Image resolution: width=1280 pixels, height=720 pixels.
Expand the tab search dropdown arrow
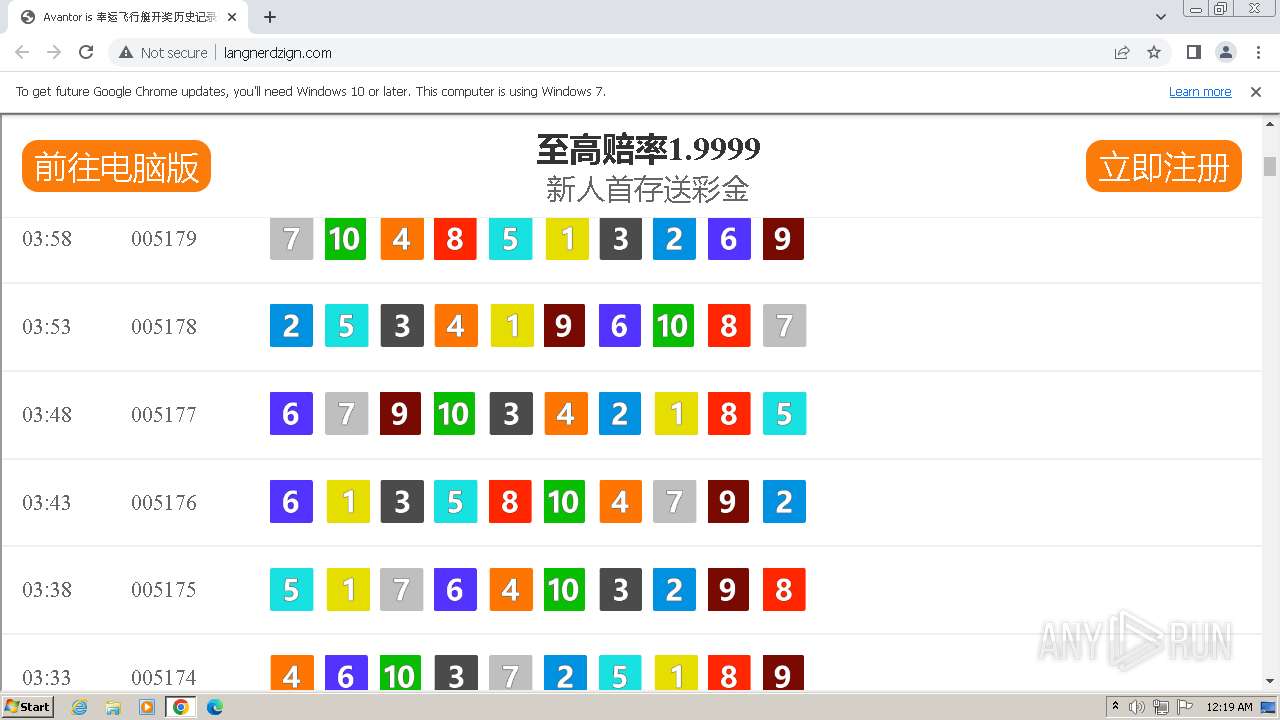pyautogui.click(x=1161, y=17)
